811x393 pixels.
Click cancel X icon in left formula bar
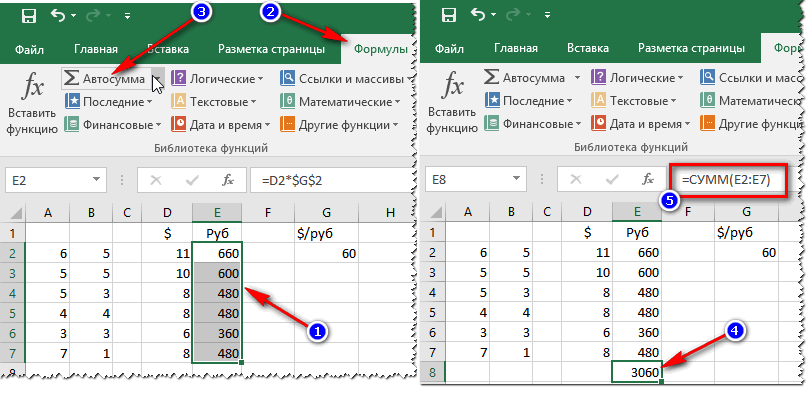(156, 180)
